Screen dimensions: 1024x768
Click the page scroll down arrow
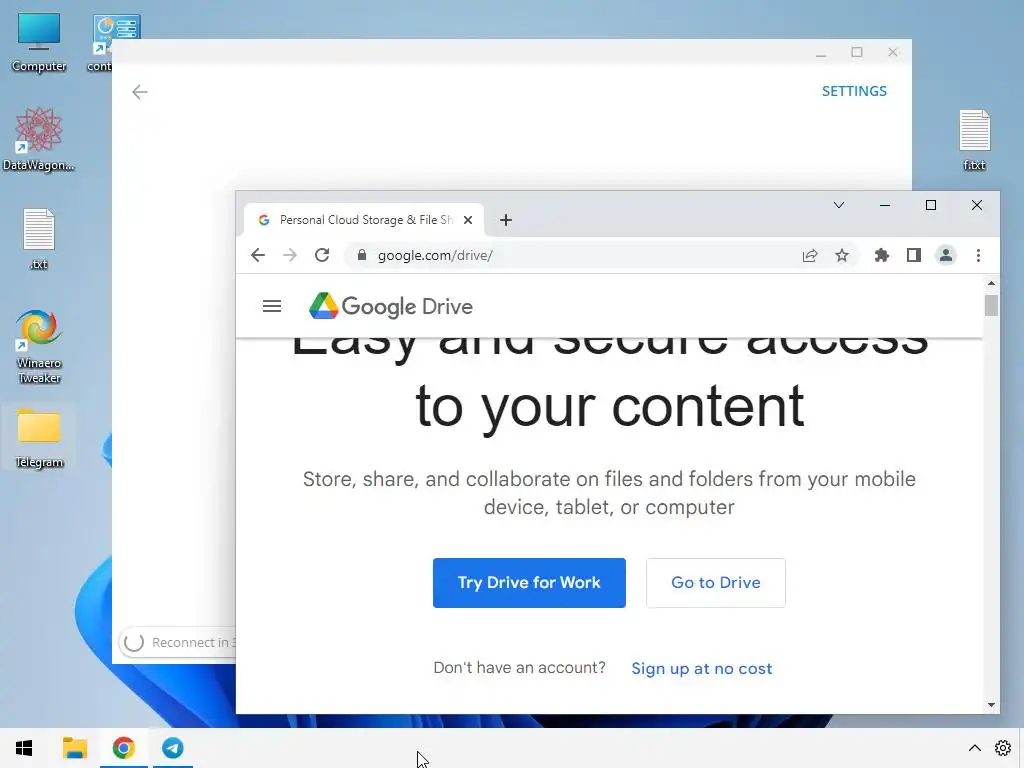991,705
